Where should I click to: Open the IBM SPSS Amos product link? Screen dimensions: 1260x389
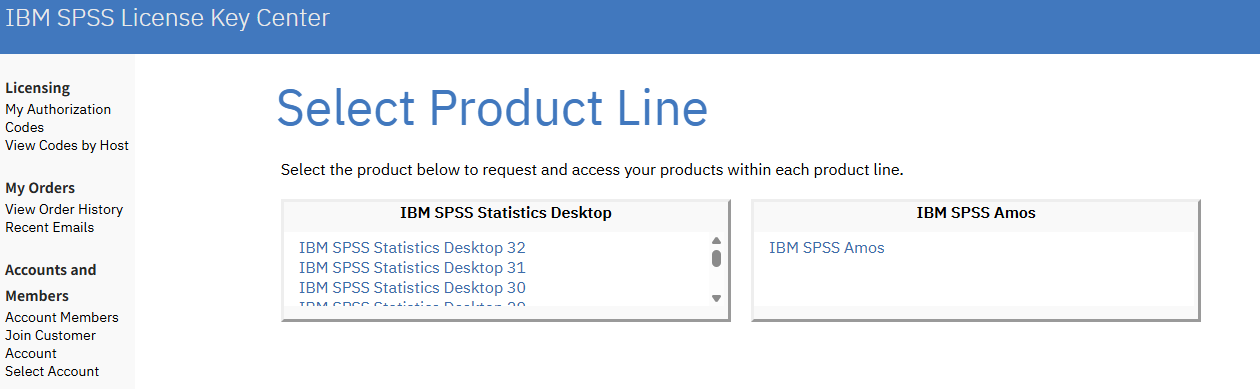tap(827, 247)
